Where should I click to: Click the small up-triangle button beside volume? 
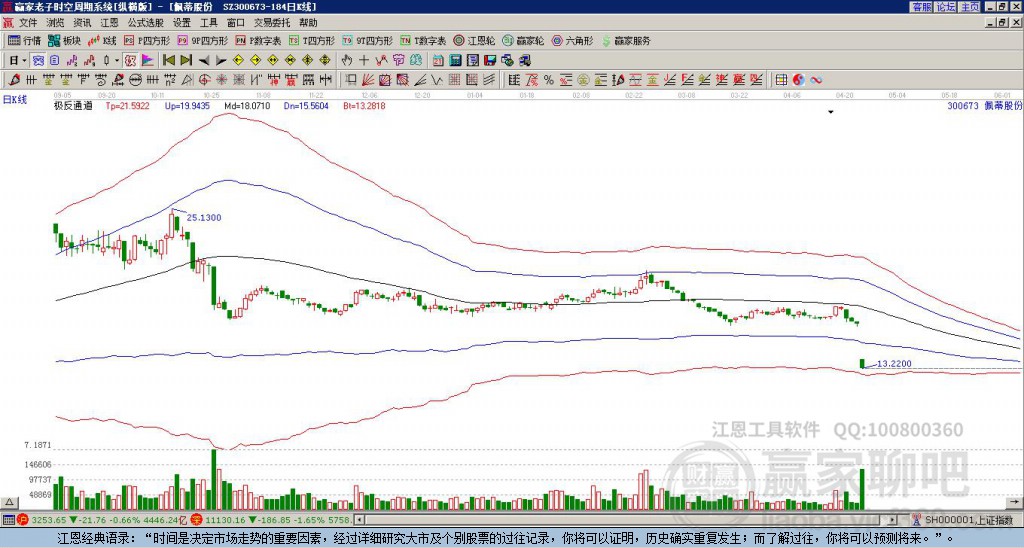pos(9,502)
